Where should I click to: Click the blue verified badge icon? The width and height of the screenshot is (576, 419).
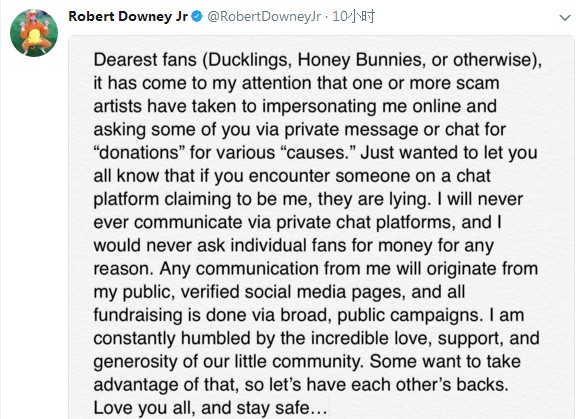coord(197,17)
